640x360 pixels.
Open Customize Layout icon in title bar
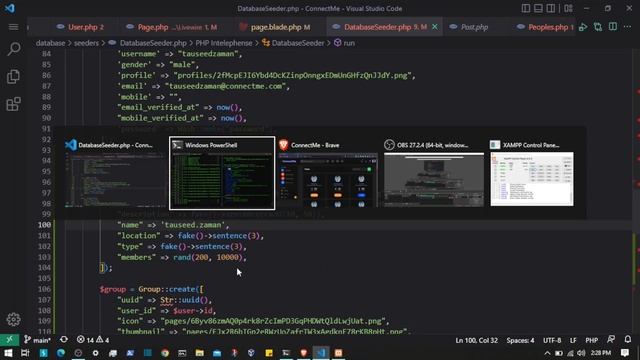click(568, 8)
